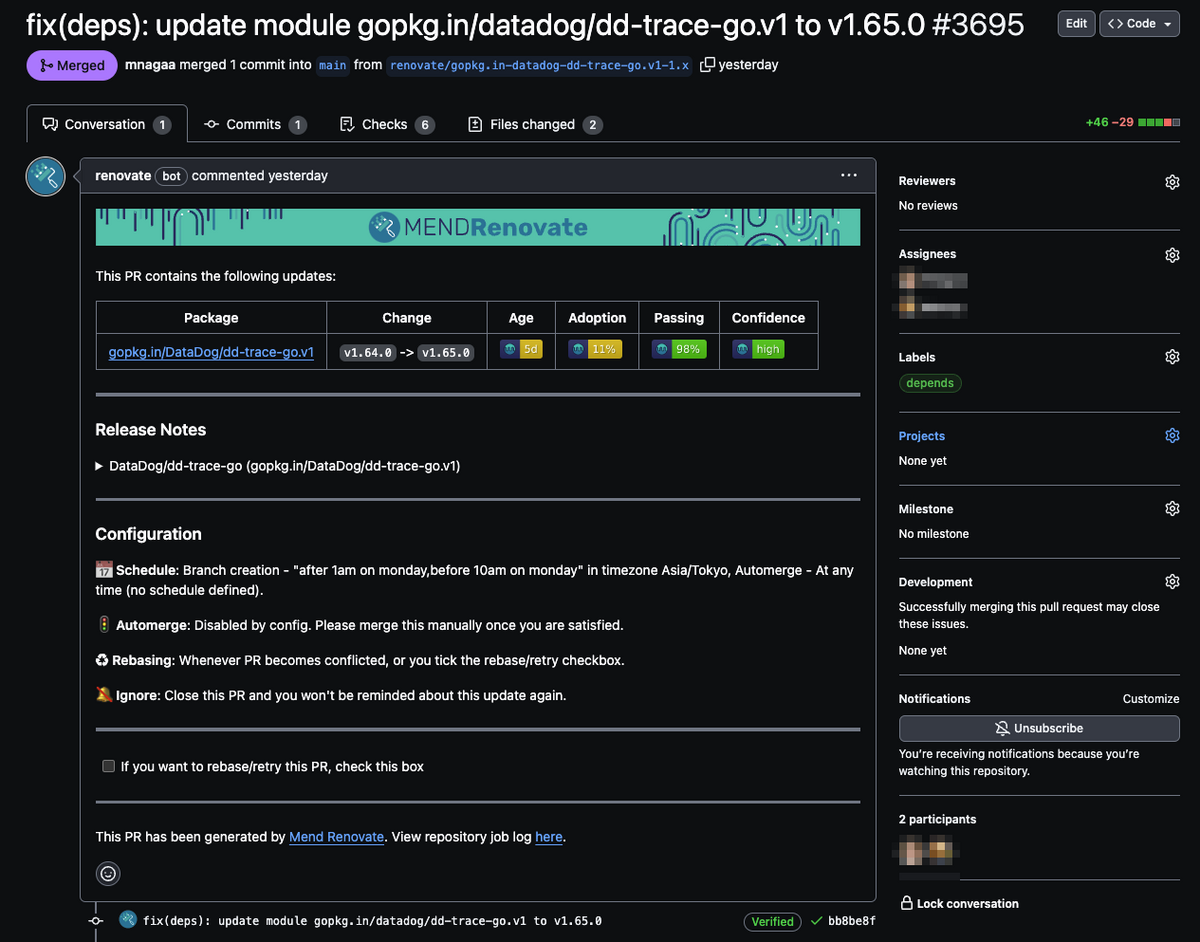Open the commit message fix(deps) link

372,921
